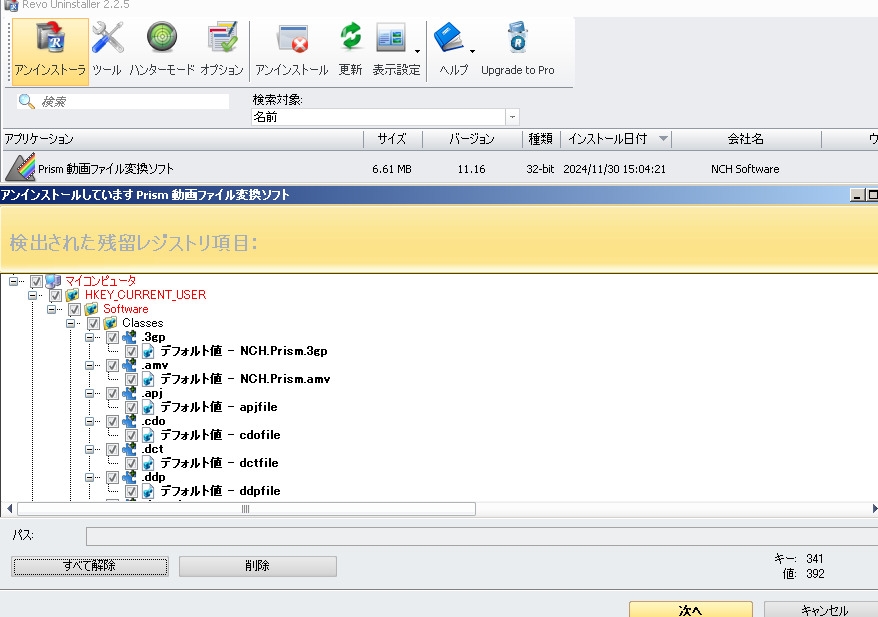
Task: Click the Prism application icon
Action: click(20, 168)
